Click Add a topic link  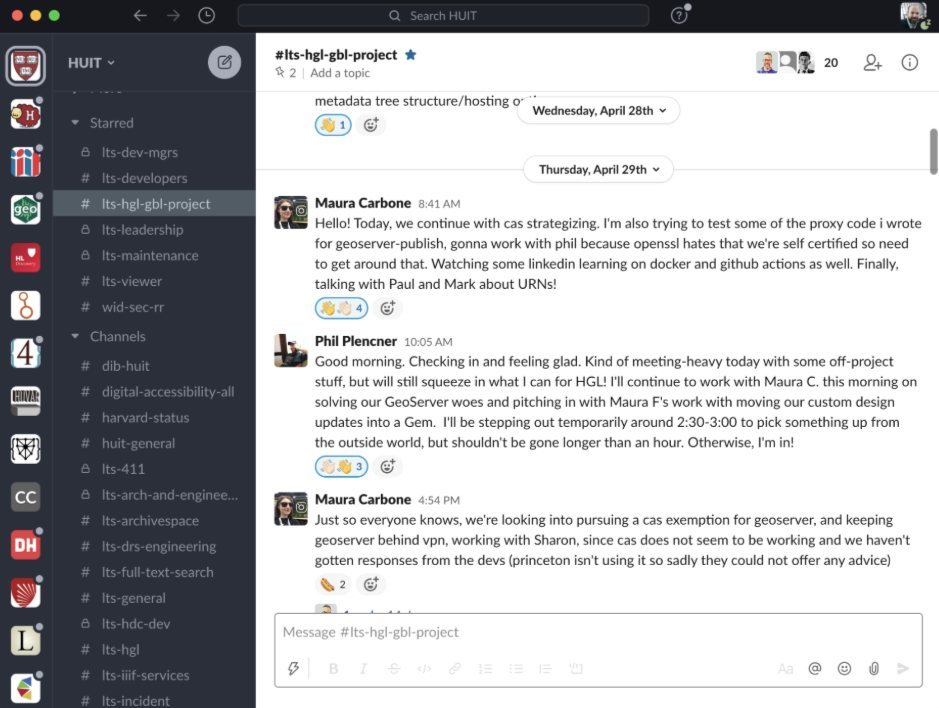(x=340, y=72)
